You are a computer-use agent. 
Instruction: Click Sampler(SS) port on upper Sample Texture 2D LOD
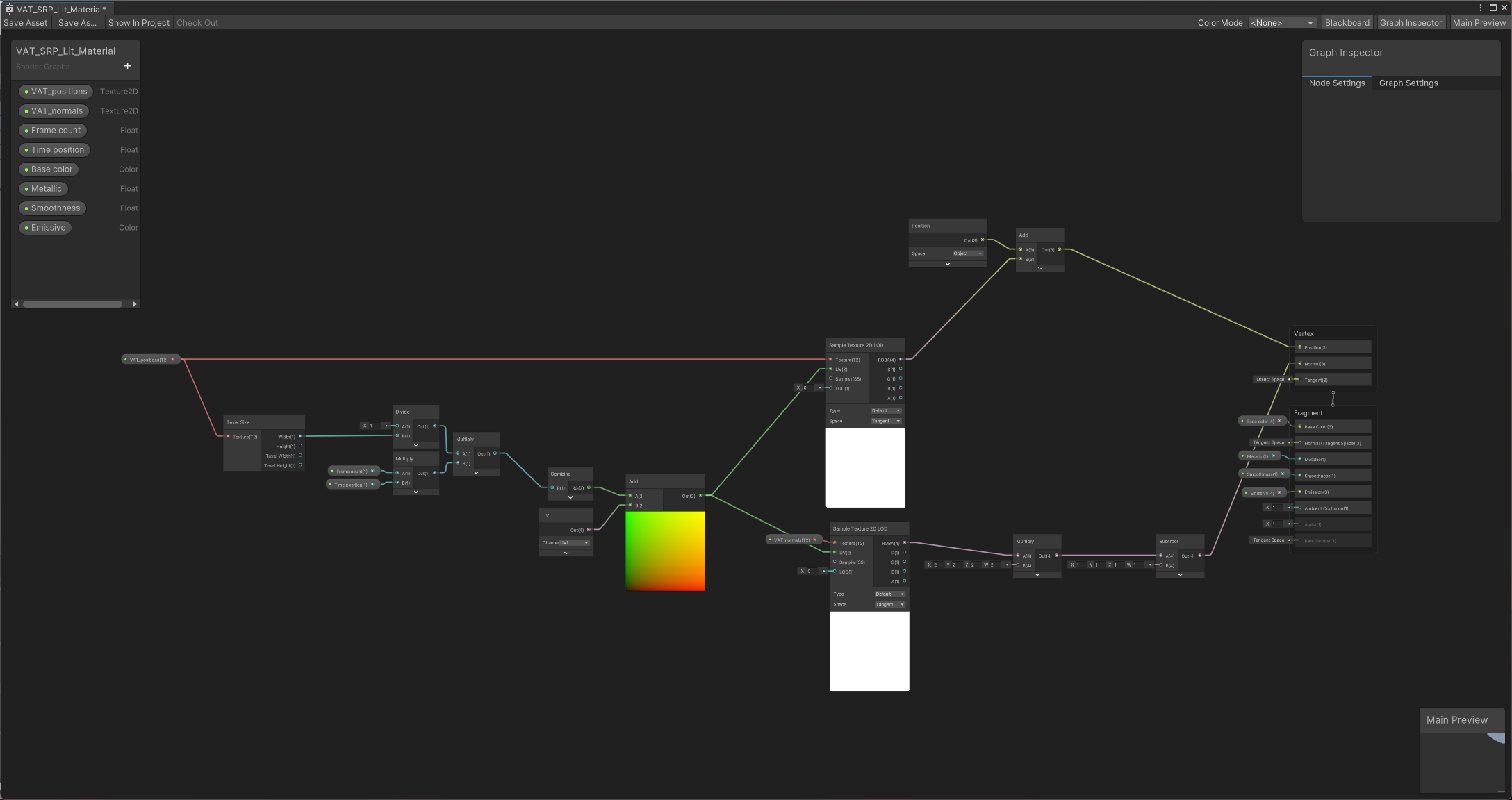click(830, 378)
